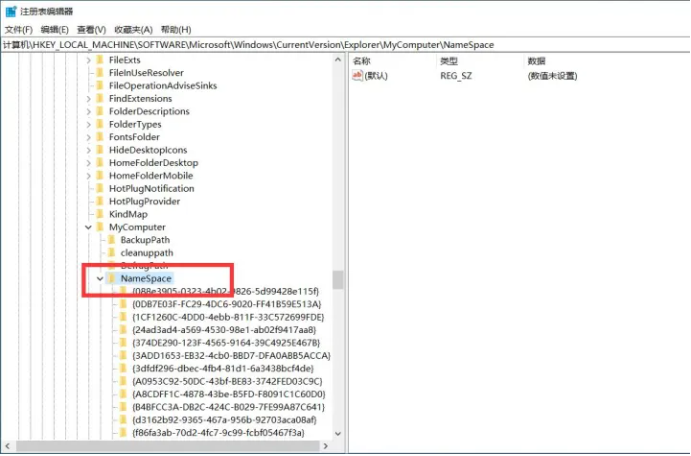Click the tree horizontal scrollbar right arrow
Image resolution: width=691 pixels, height=456 pixels.
(326, 446)
